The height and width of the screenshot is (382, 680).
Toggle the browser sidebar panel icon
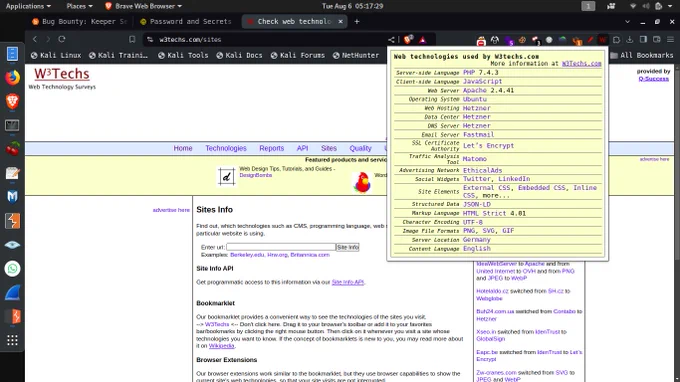click(x=643, y=39)
